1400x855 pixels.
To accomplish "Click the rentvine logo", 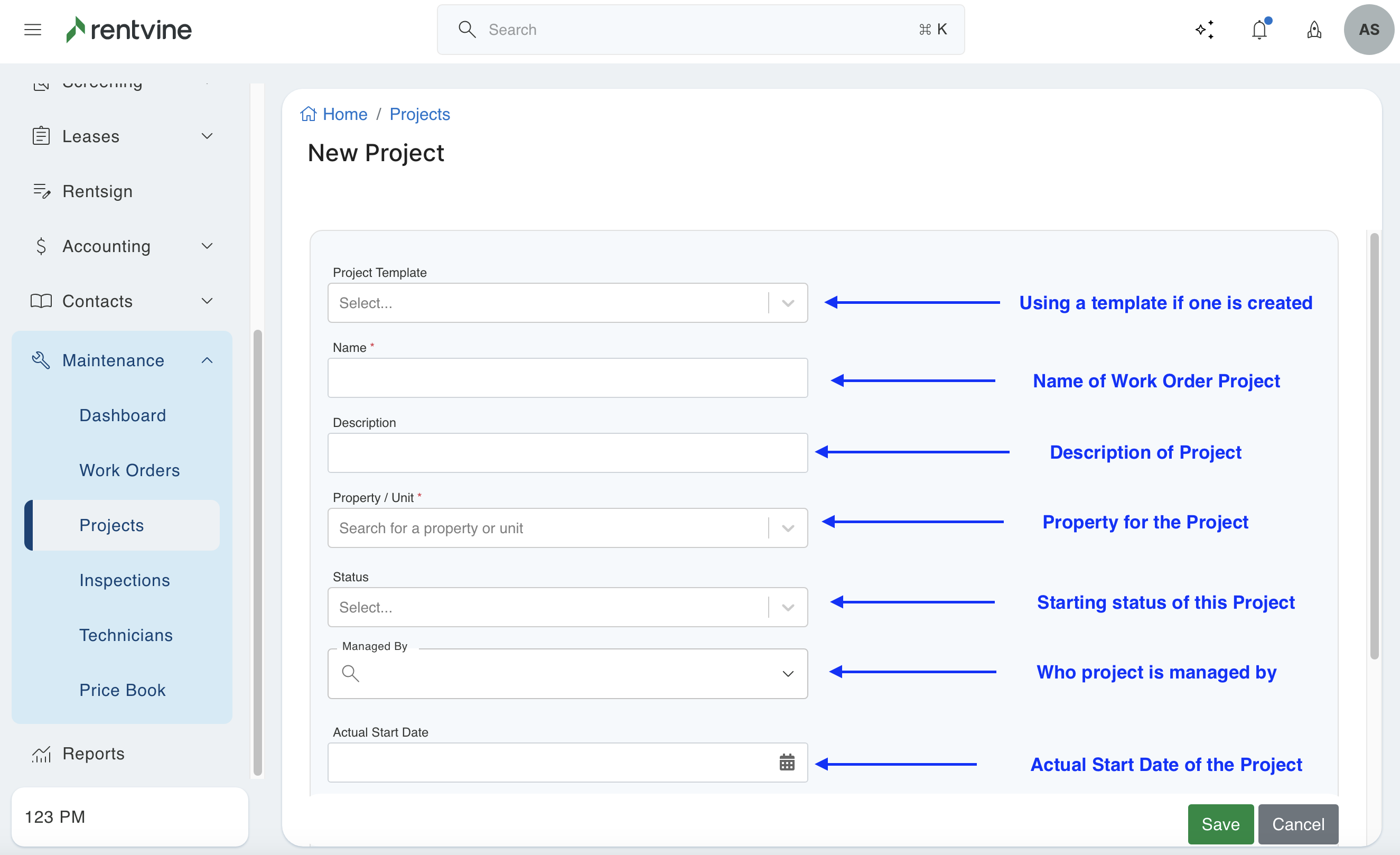I will pos(129,30).
